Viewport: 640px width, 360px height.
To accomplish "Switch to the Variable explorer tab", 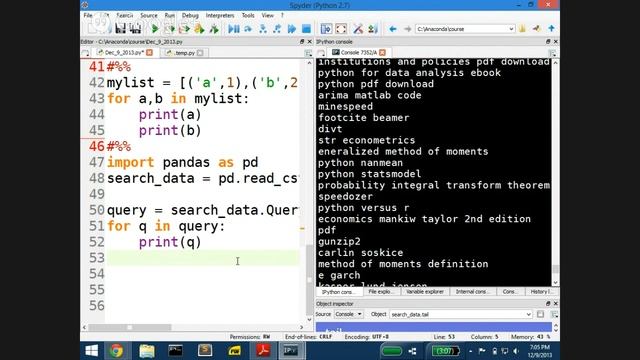I will [424, 292].
